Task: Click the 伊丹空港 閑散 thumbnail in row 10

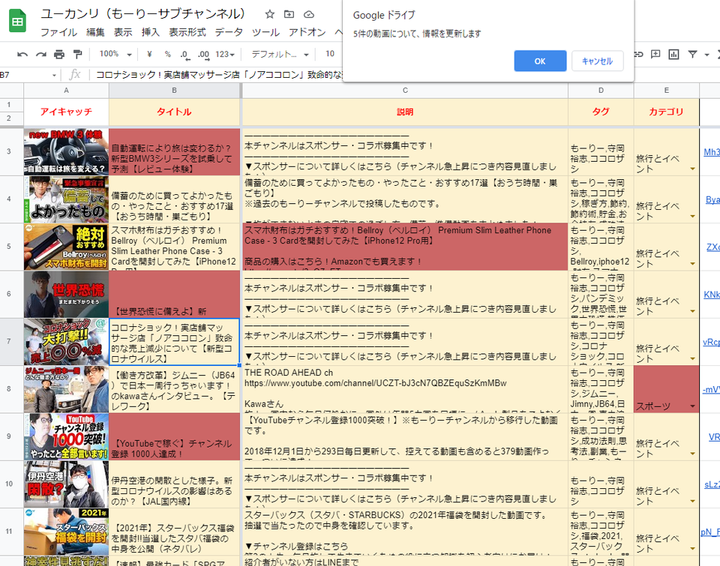Action: pyautogui.click(x=66, y=484)
